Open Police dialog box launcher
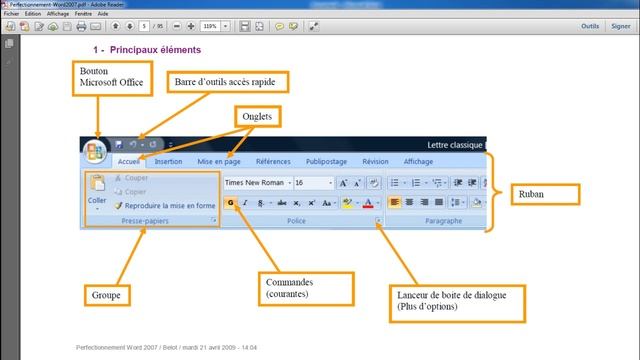 point(379,221)
